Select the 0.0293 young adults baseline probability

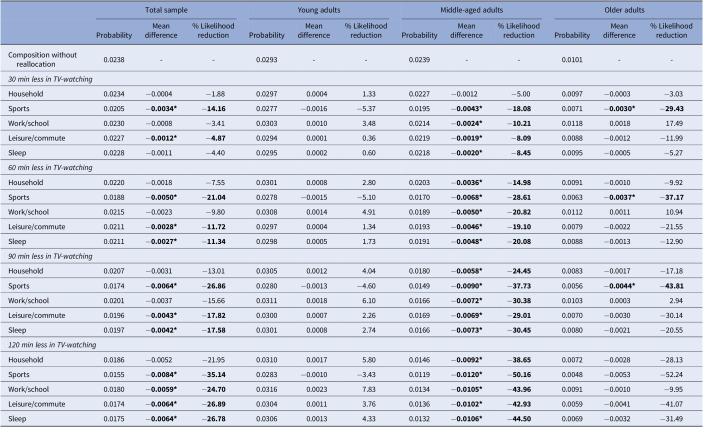point(266,60)
